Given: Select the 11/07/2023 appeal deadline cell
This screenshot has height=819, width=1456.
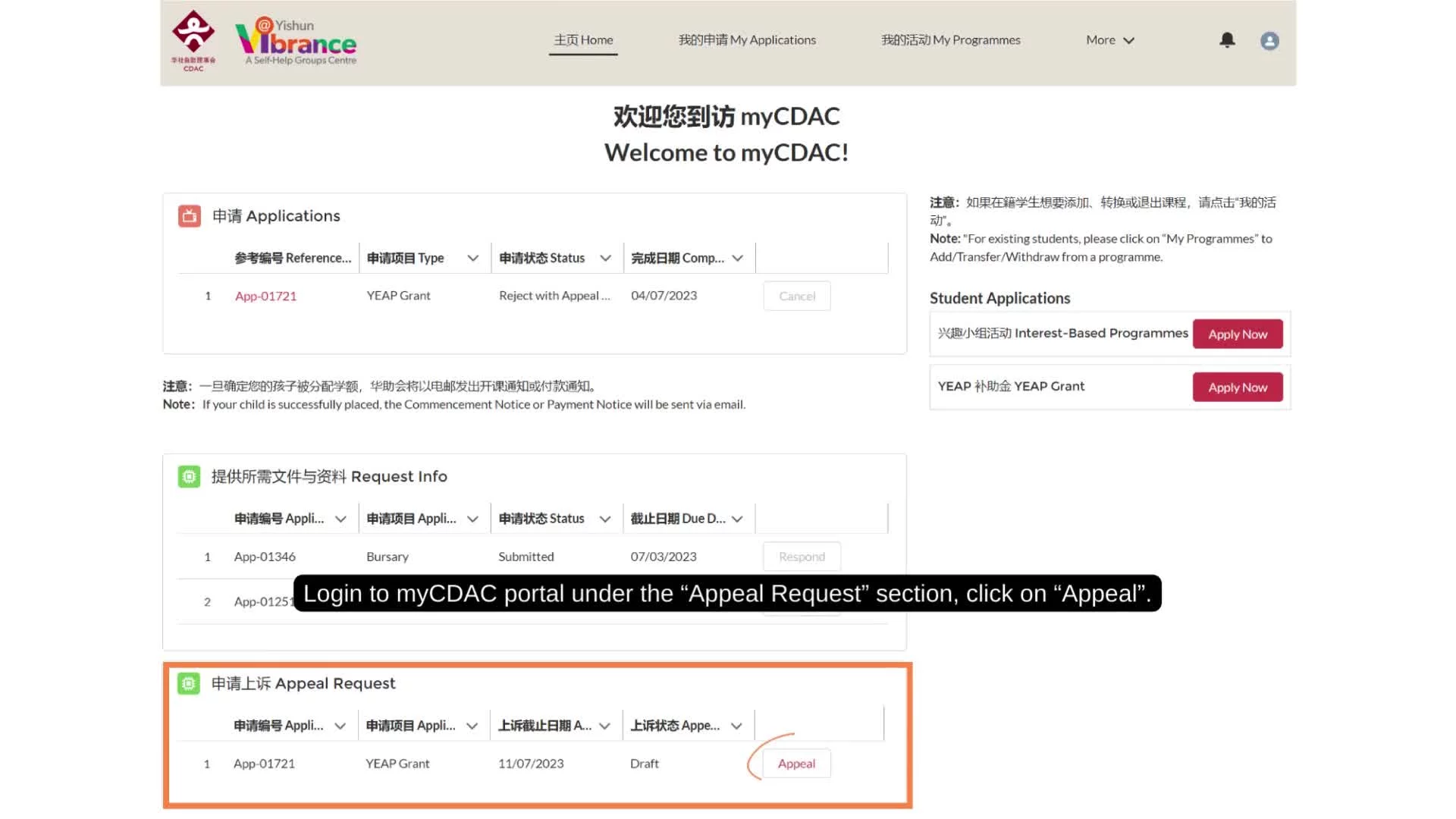Looking at the screenshot, I should [531, 764].
